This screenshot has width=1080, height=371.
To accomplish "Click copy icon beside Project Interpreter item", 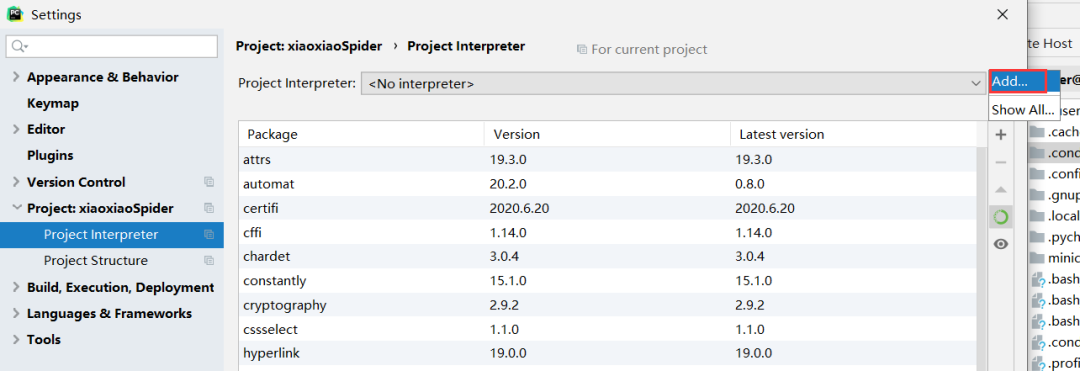I will [209, 235].
